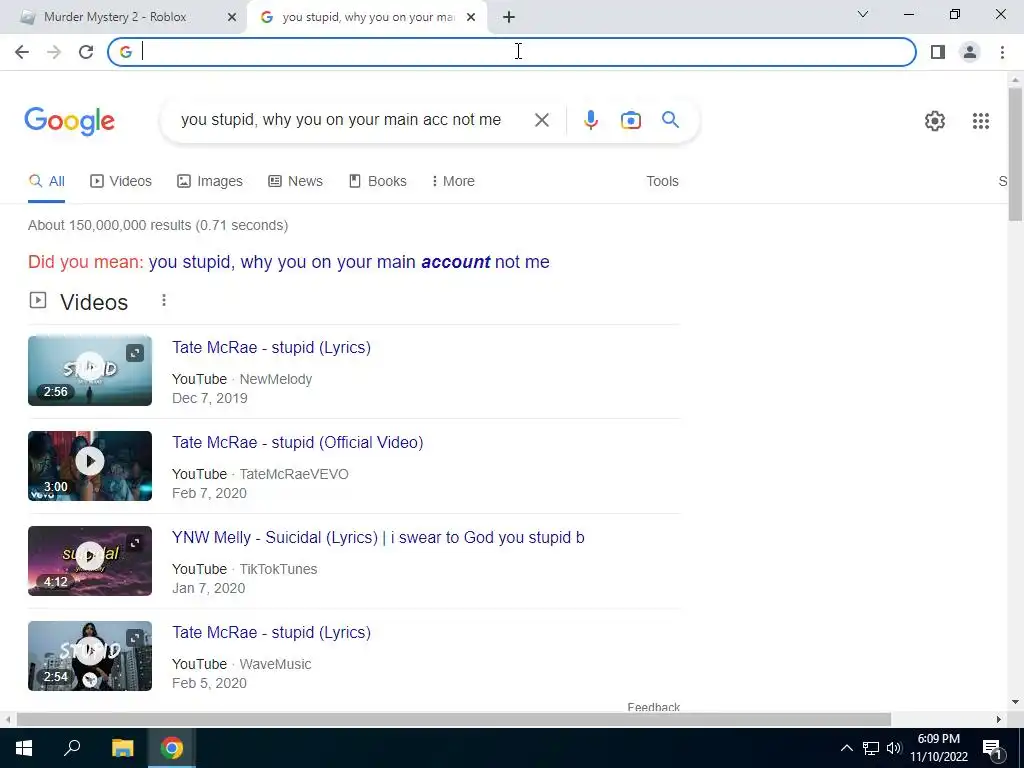
Task: Show hidden system tray icons
Action: point(846,748)
